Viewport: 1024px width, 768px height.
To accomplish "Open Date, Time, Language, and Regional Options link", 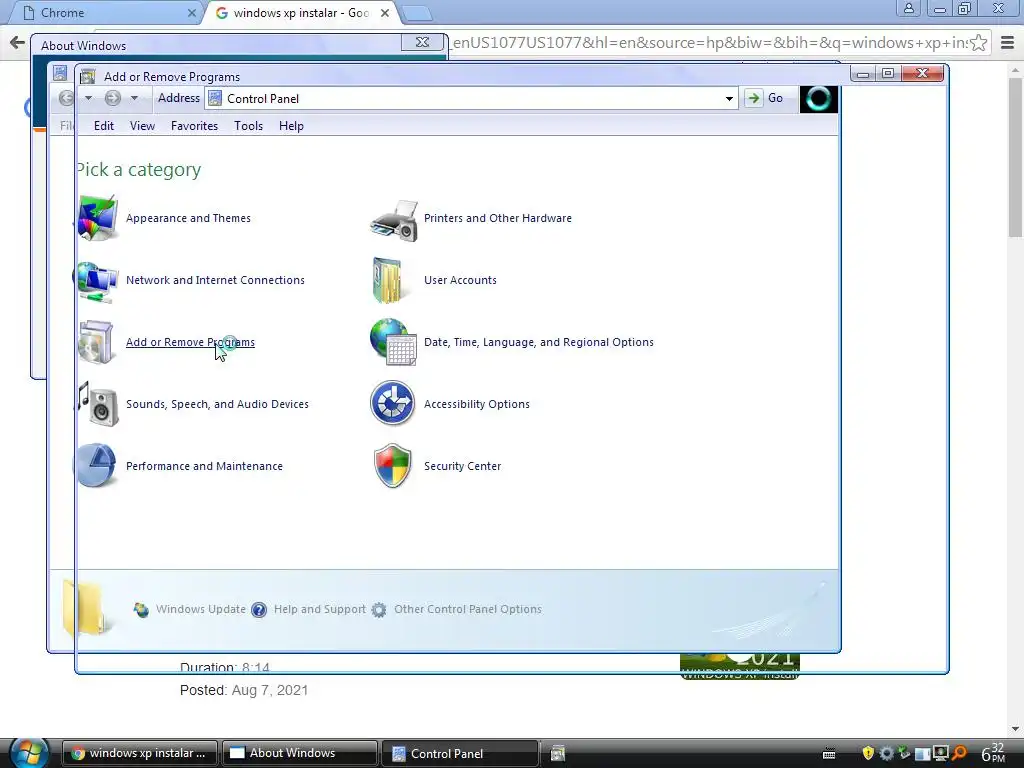I will (x=539, y=342).
